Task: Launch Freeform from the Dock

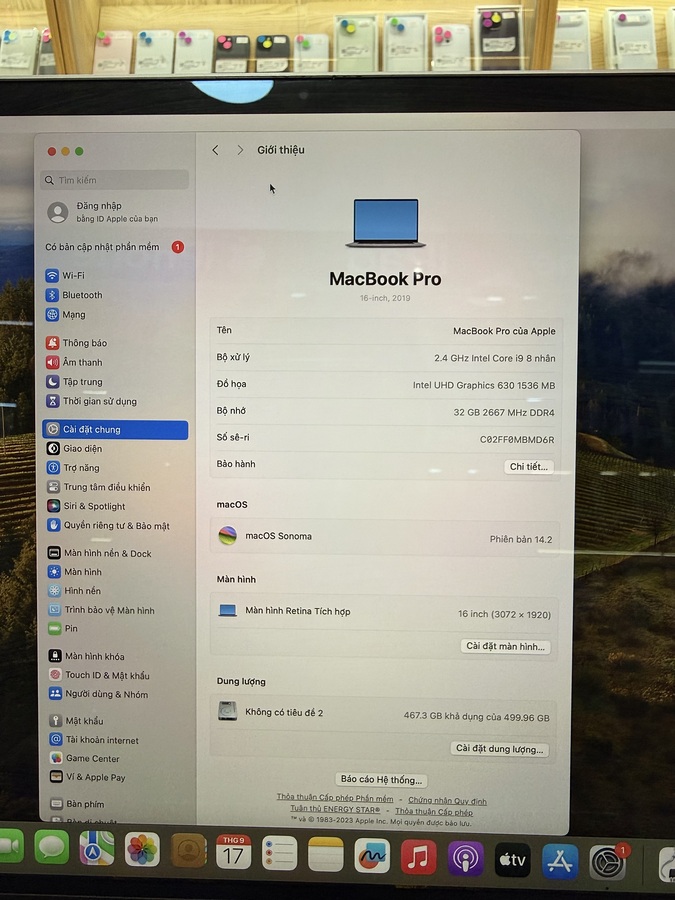Action: [x=372, y=856]
